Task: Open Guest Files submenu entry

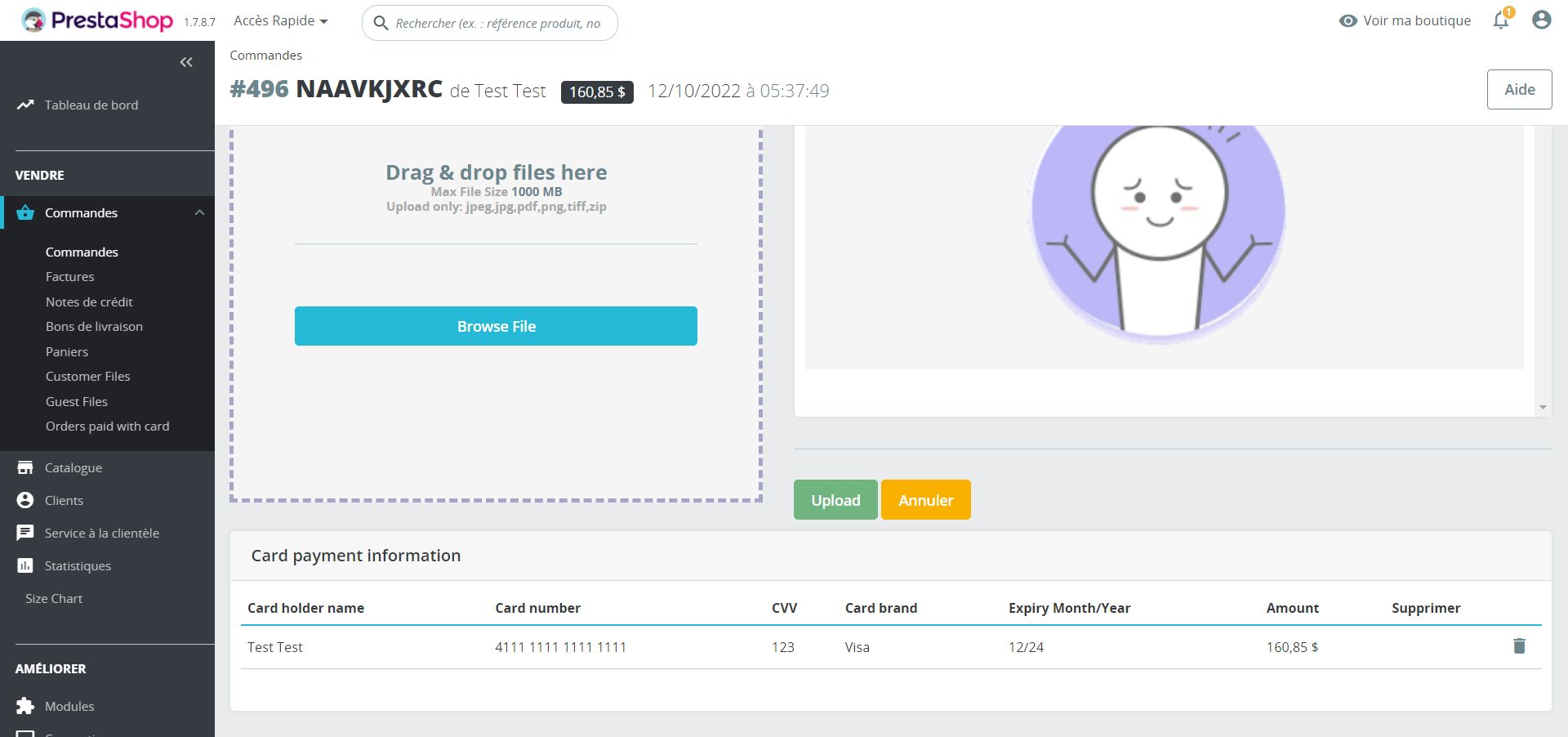Action: pos(77,401)
